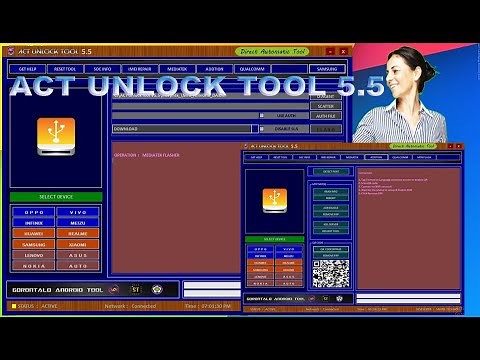The height and width of the screenshot is (360, 480).
Task: Click the FLASH button
Action: pos(326,129)
